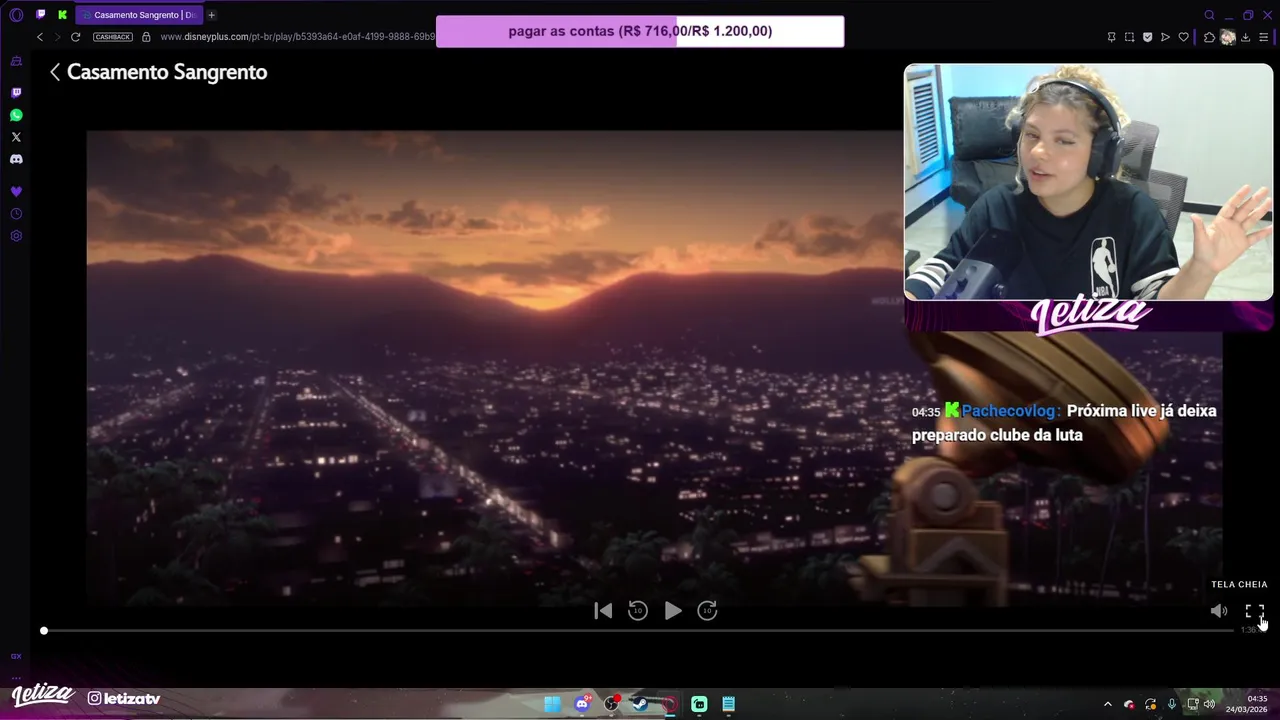Open Opera GX from the taskbar
Image resolution: width=1280 pixels, height=720 pixels.
(x=669, y=704)
